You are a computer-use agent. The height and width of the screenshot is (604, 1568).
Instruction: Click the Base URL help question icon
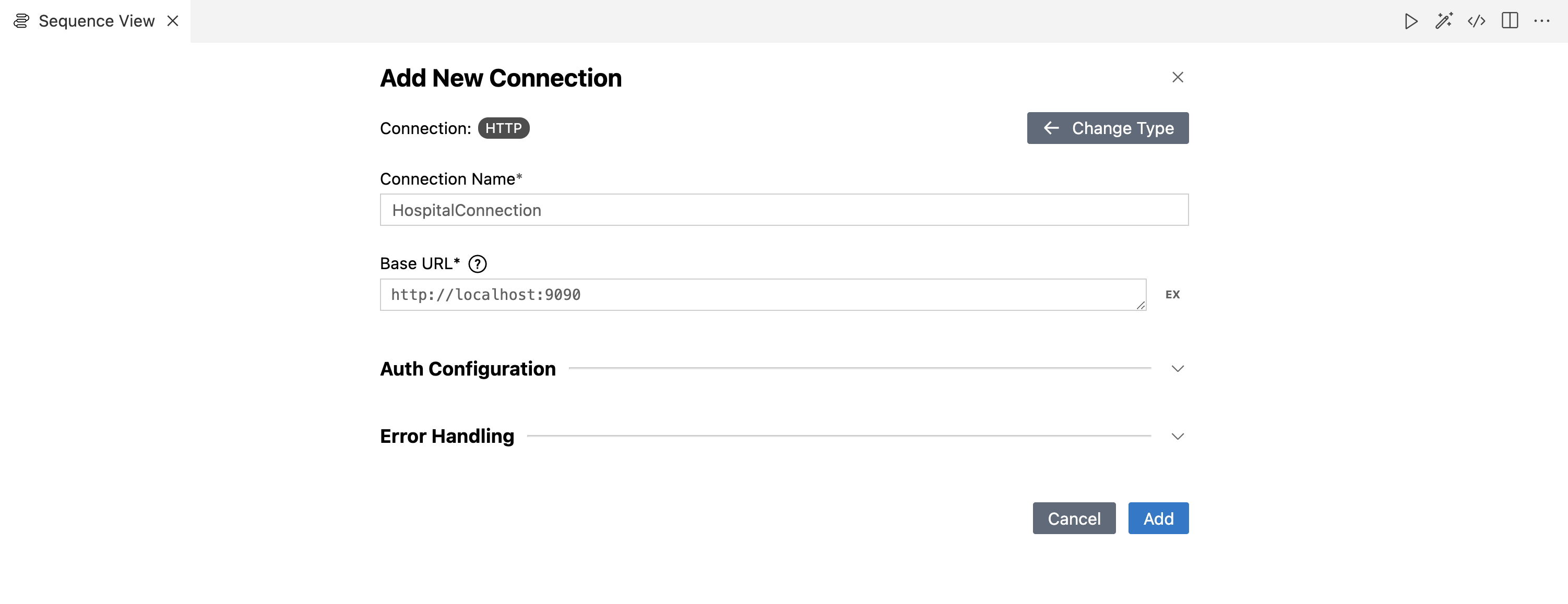coord(477,264)
